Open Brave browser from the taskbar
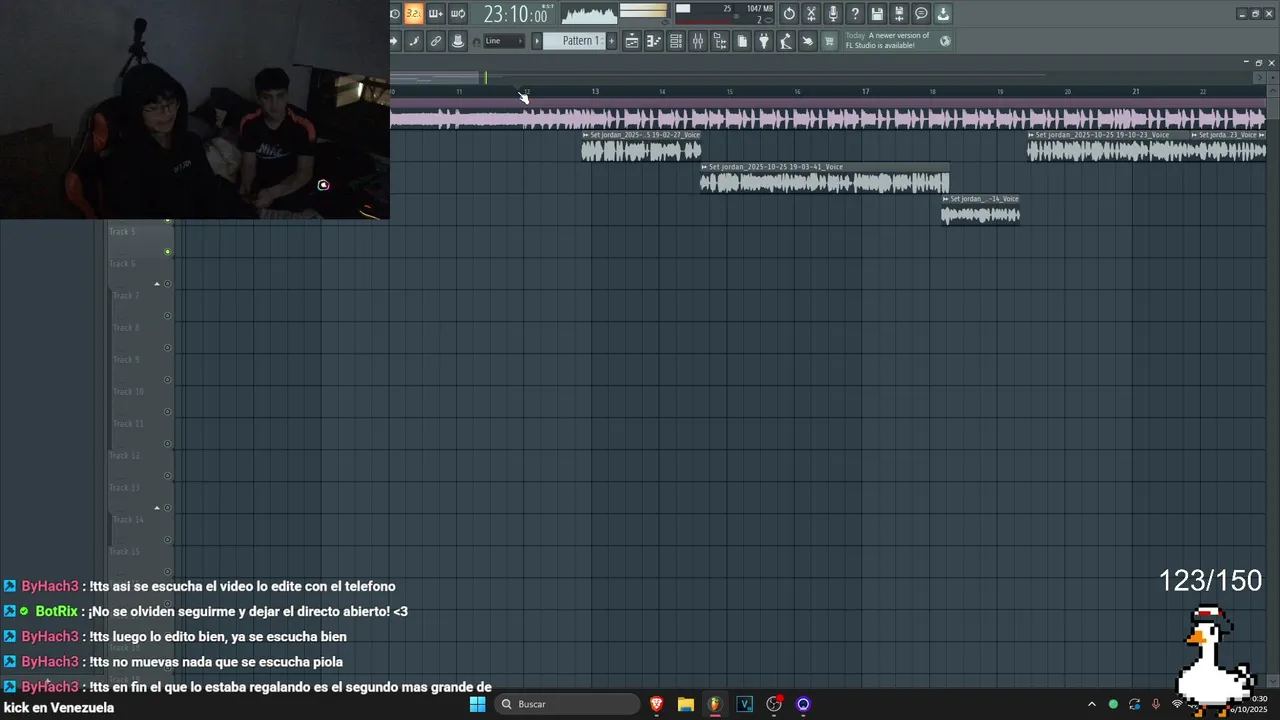The width and height of the screenshot is (1280, 720). click(x=657, y=704)
